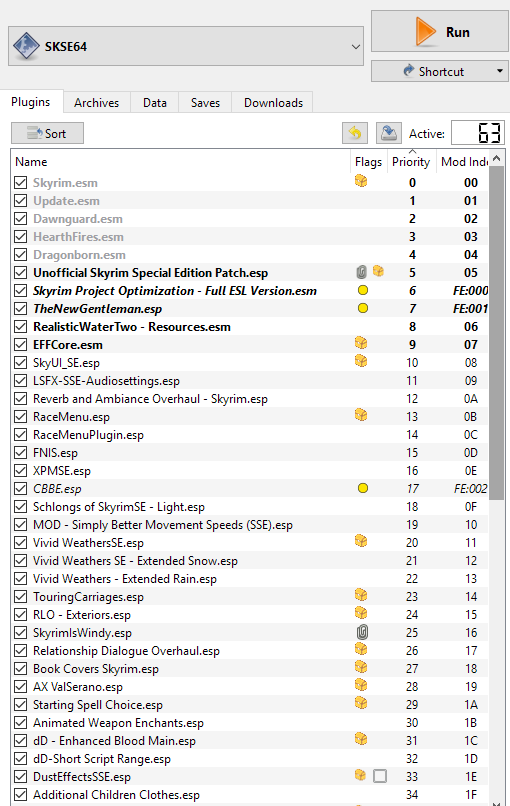Image resolution: width=510 pixels, height=806 pixels.
Task: Click the Run button
Action: pos(440,32)
